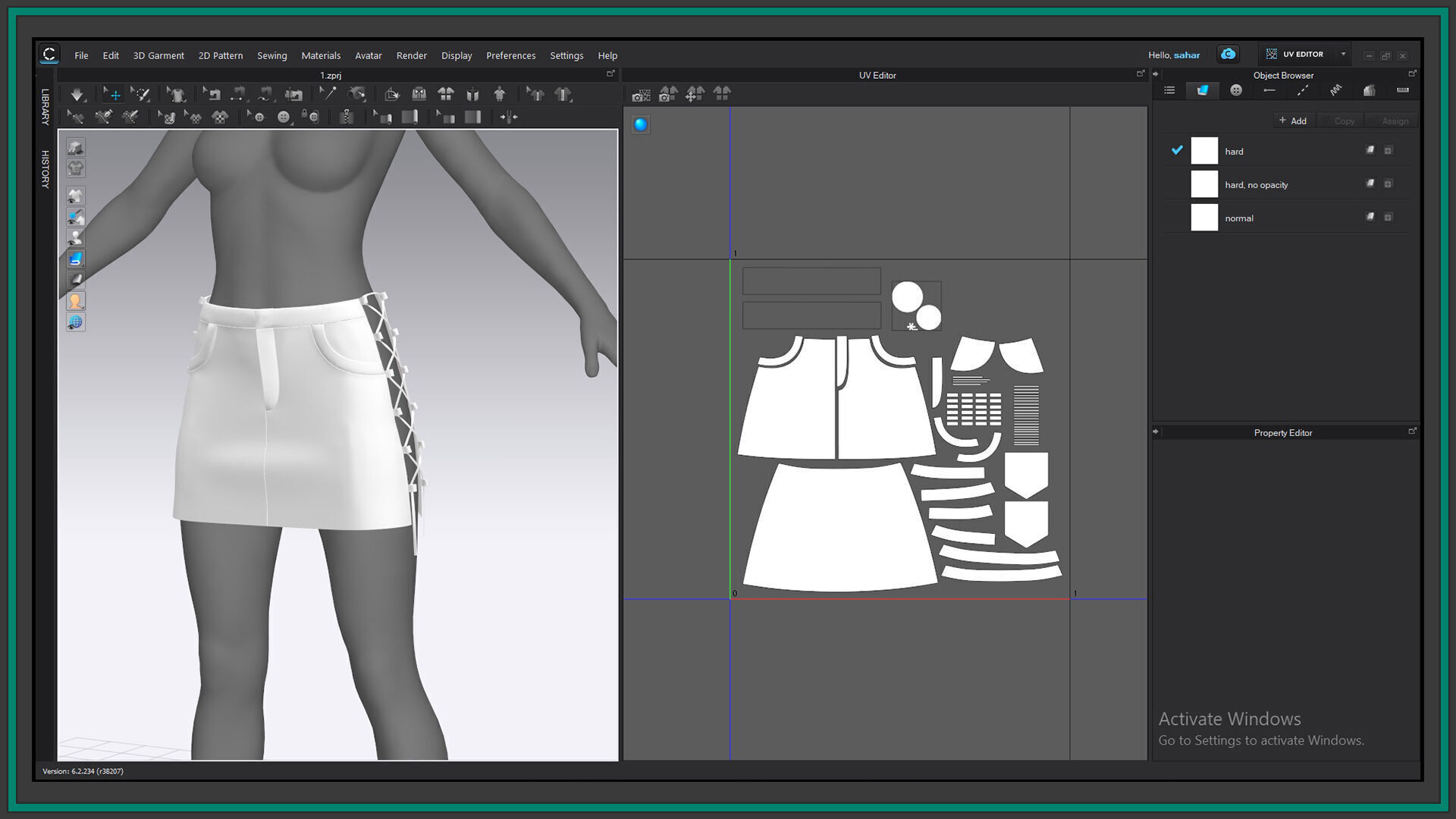Select the white swatch of hard fabric
Screen dimensions: 1456x819
(1204, 151)
